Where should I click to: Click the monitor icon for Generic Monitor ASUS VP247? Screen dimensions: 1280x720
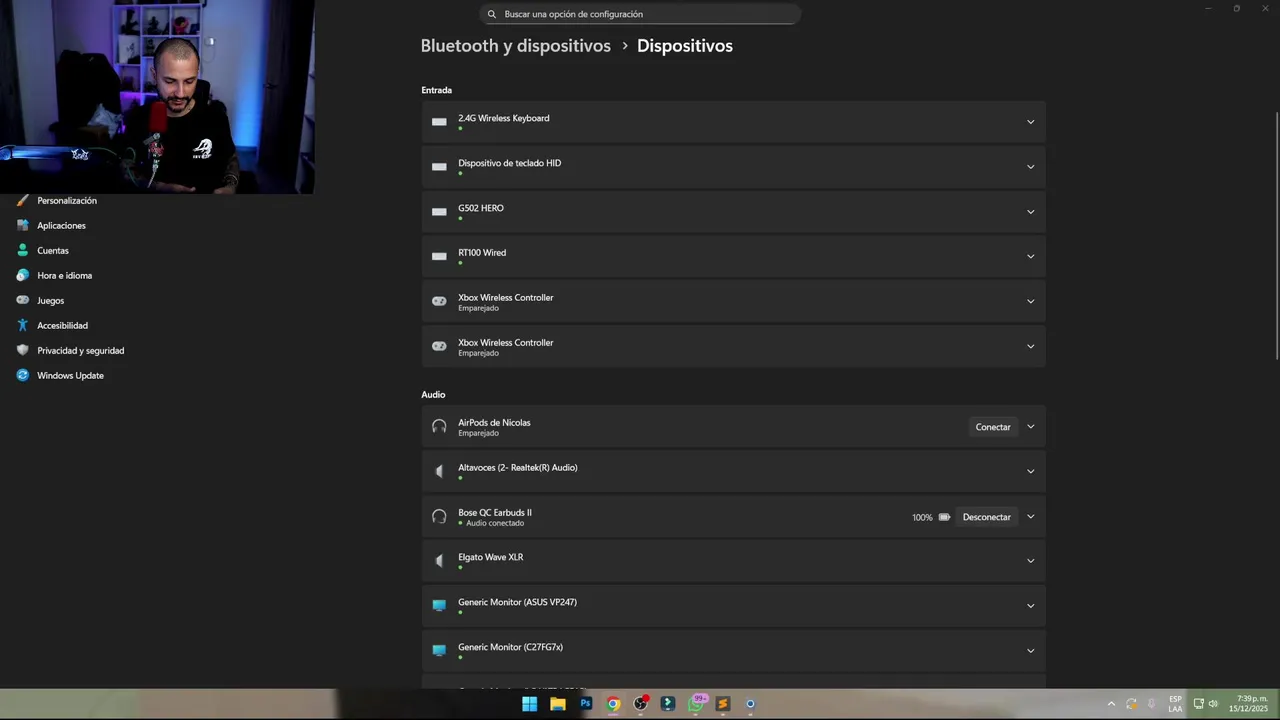point(439,606)
